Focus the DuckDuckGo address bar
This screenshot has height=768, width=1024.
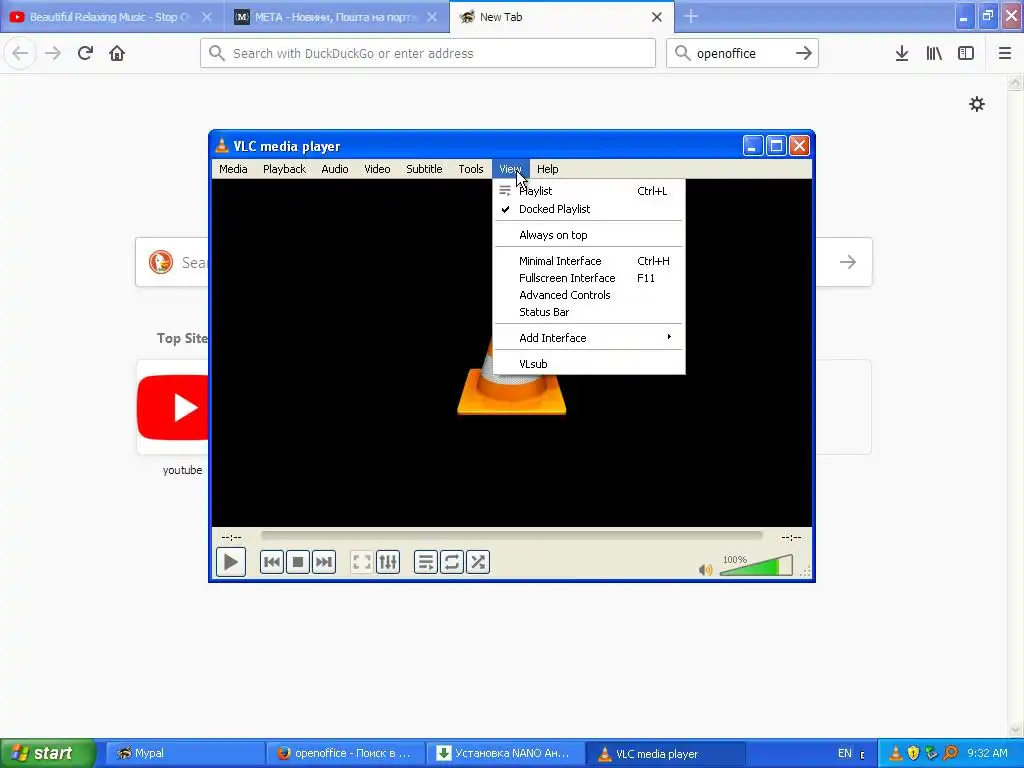point(428,53)
